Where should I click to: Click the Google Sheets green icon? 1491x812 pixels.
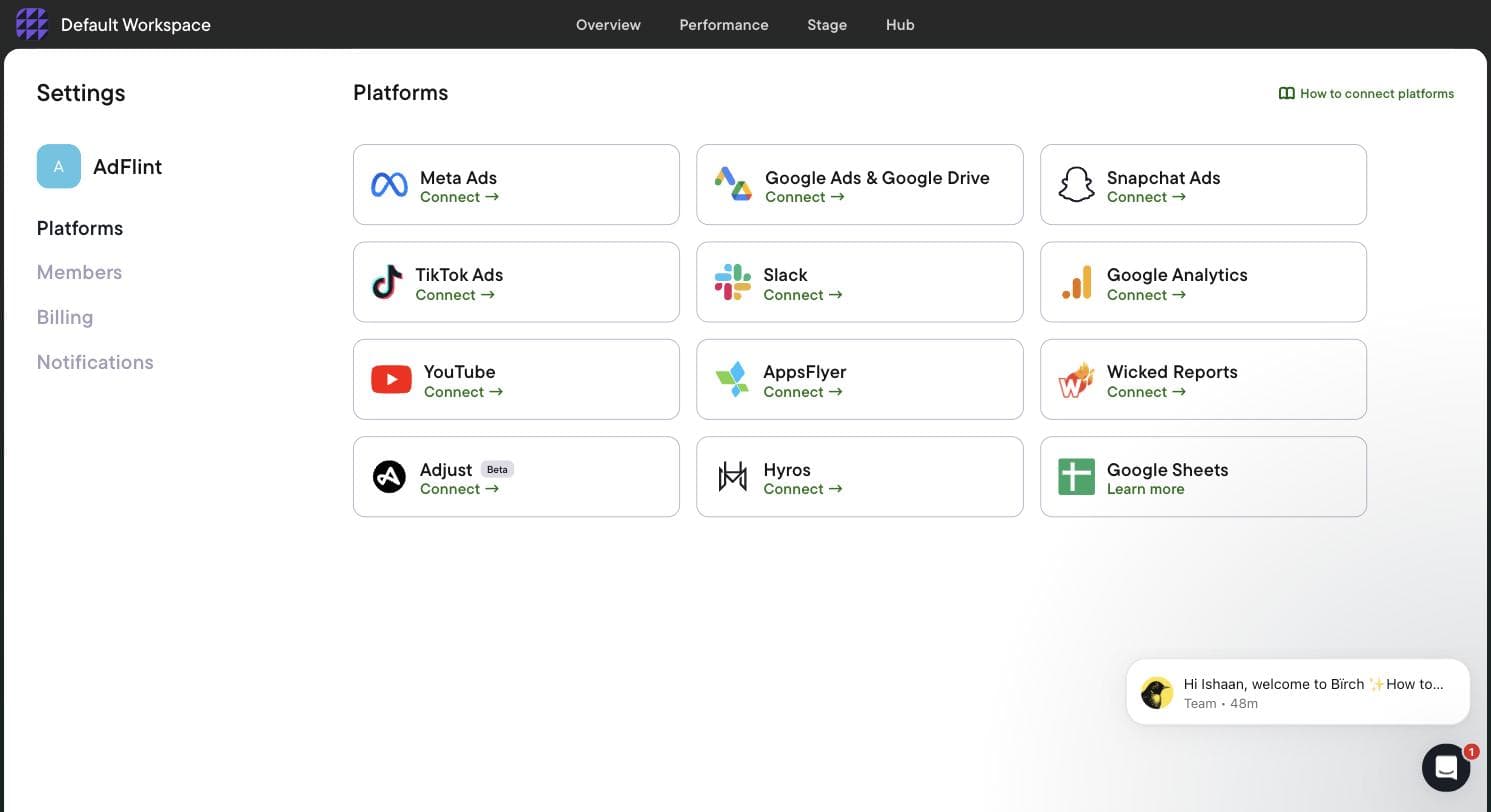pyautogui.click(x=1076, y=477)
